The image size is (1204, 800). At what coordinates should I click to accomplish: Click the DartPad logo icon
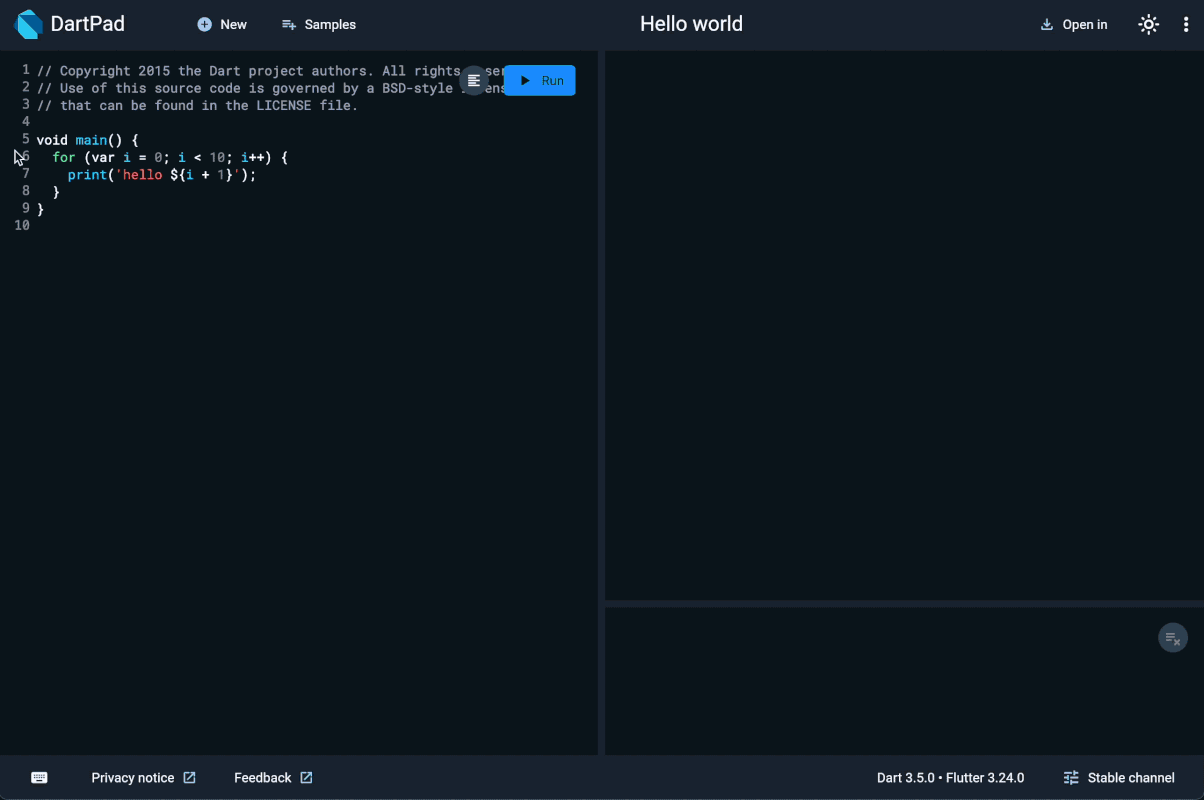(30, 24)
